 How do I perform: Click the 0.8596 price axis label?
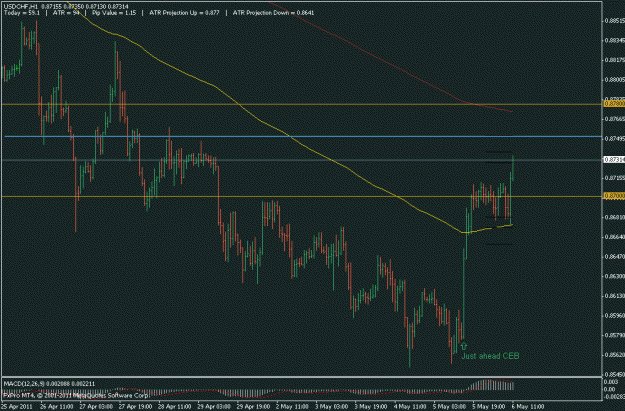(x=615, y=315)
